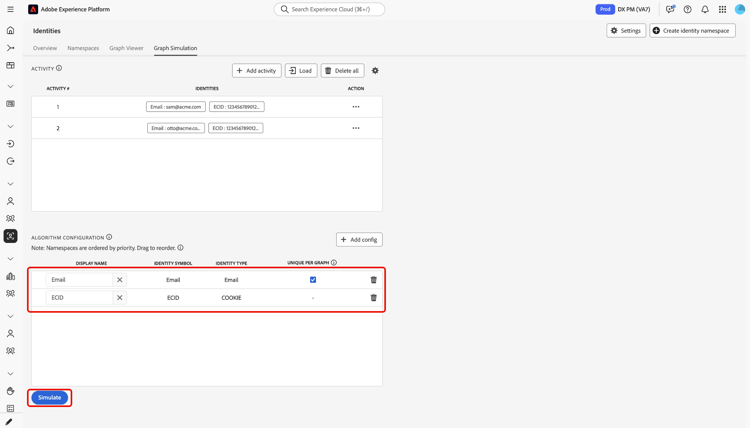Click the Email display name field
Screen dimensions: 750x428
coord(79,280)
